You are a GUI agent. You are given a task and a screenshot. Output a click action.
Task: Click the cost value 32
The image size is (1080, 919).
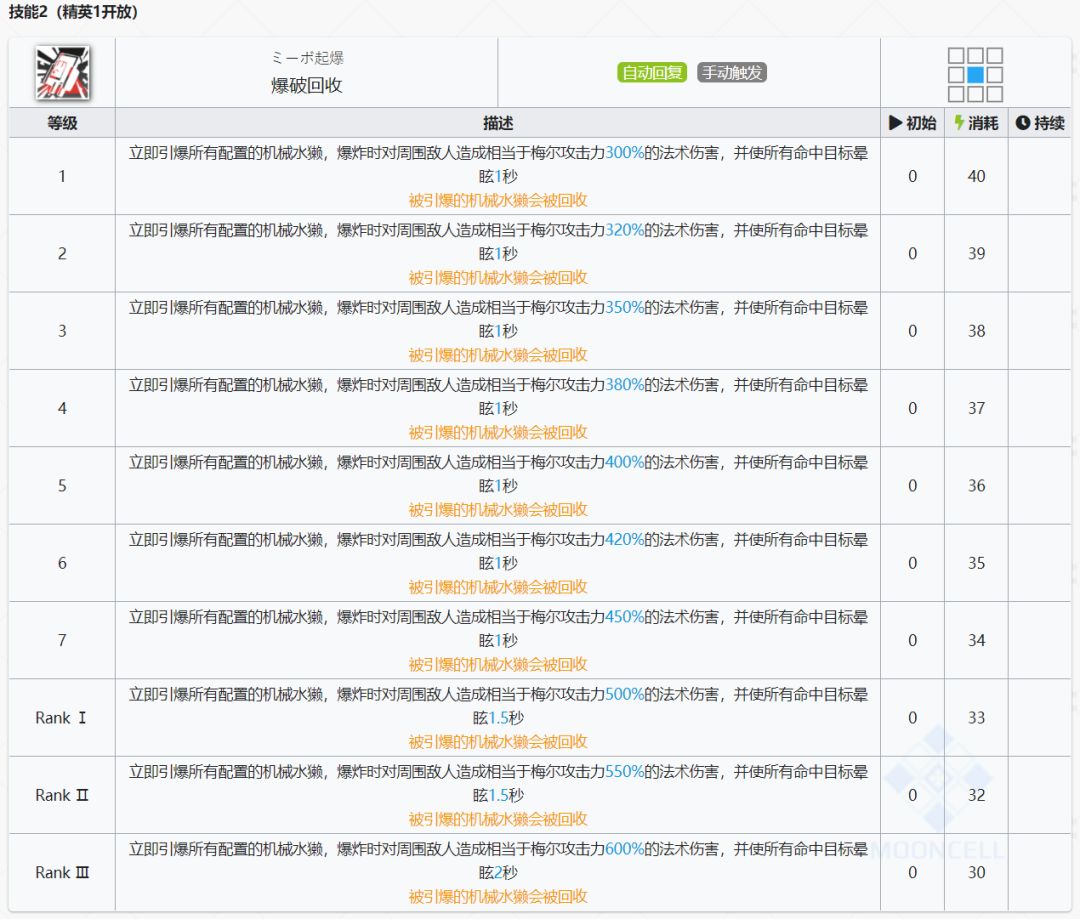[x=976, y=795]
